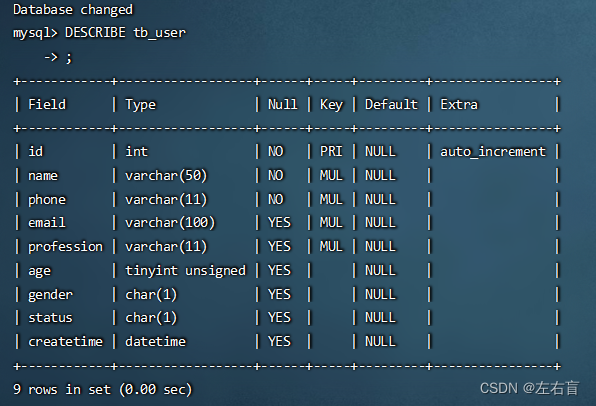Click 'YES' in the createtime row
Screen dimensions: 596x406
pos(279,341)
